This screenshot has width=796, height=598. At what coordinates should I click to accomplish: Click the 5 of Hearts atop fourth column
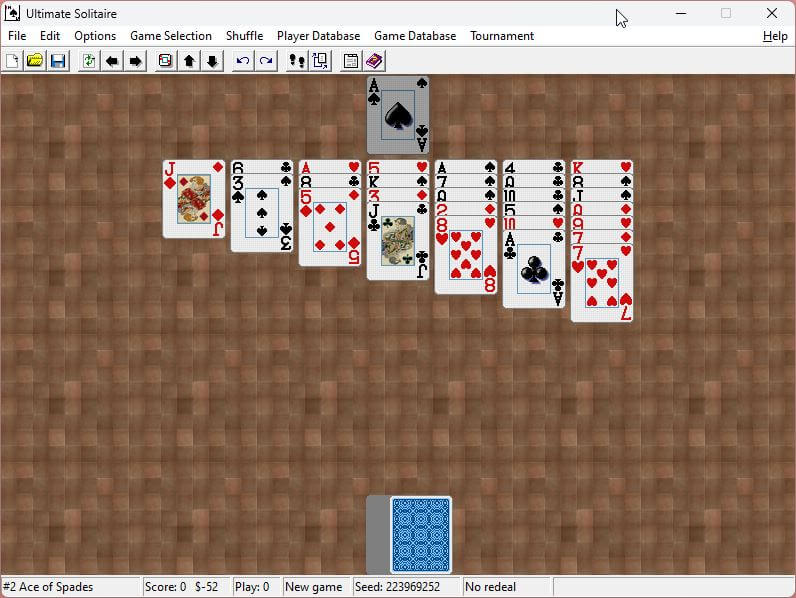point(398,167)
